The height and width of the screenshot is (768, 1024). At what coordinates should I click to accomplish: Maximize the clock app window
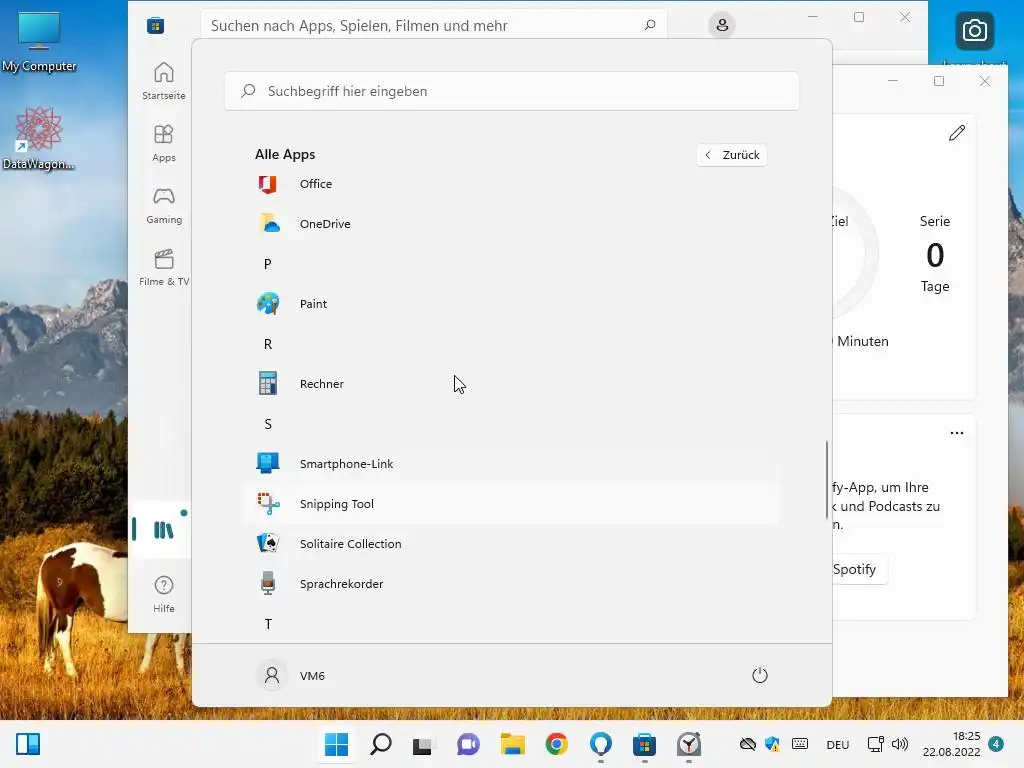coord(939,81)
